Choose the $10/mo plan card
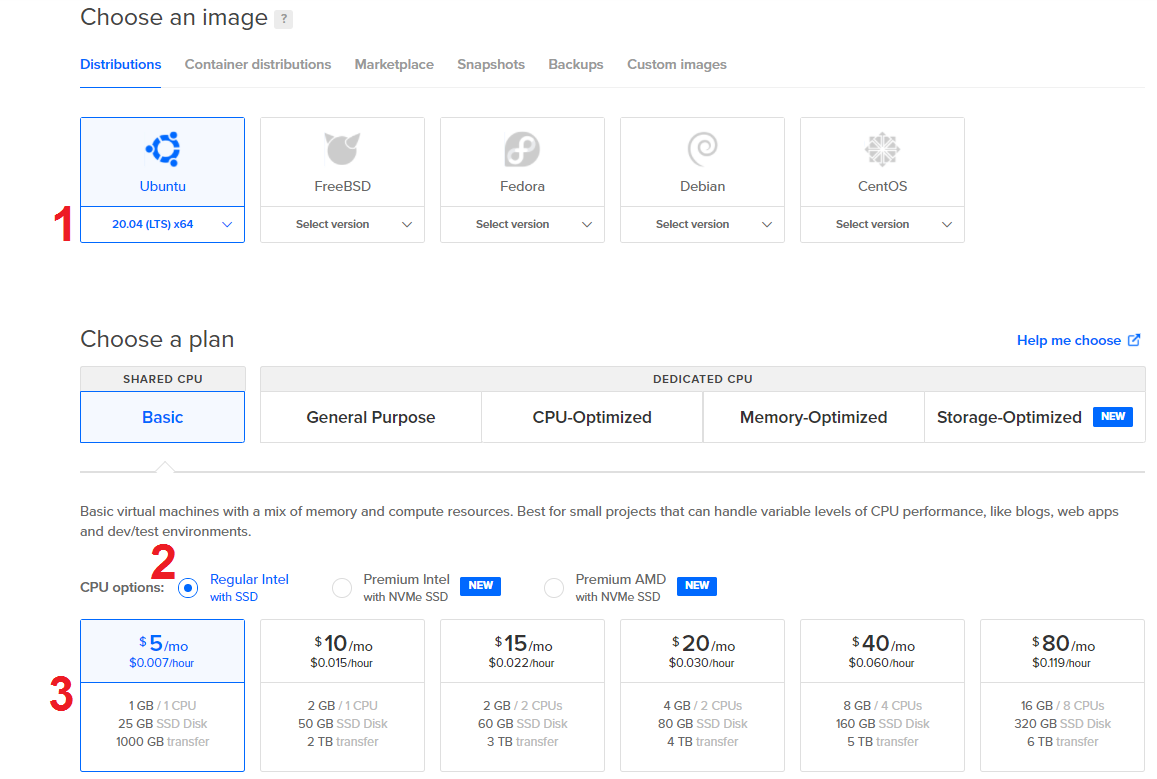Viewport: 1157px width, 779px height. pos(342,695)
